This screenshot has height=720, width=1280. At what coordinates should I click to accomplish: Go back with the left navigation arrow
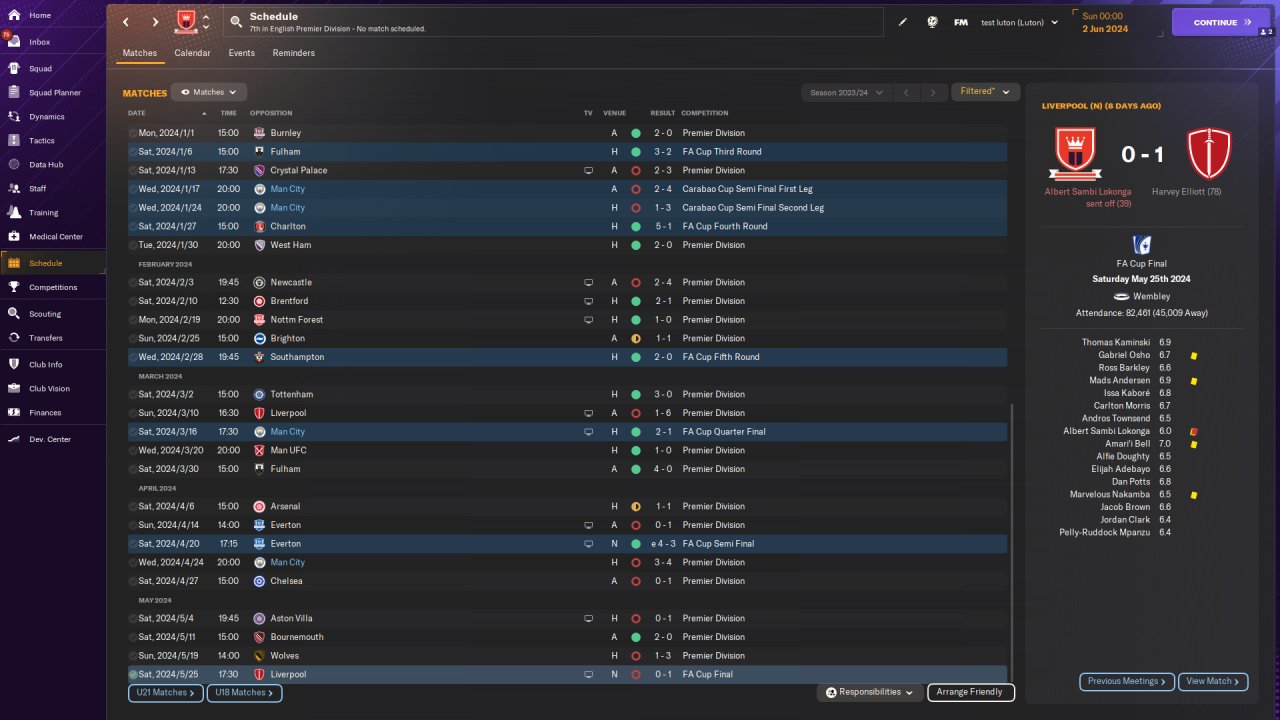(125, 22)
